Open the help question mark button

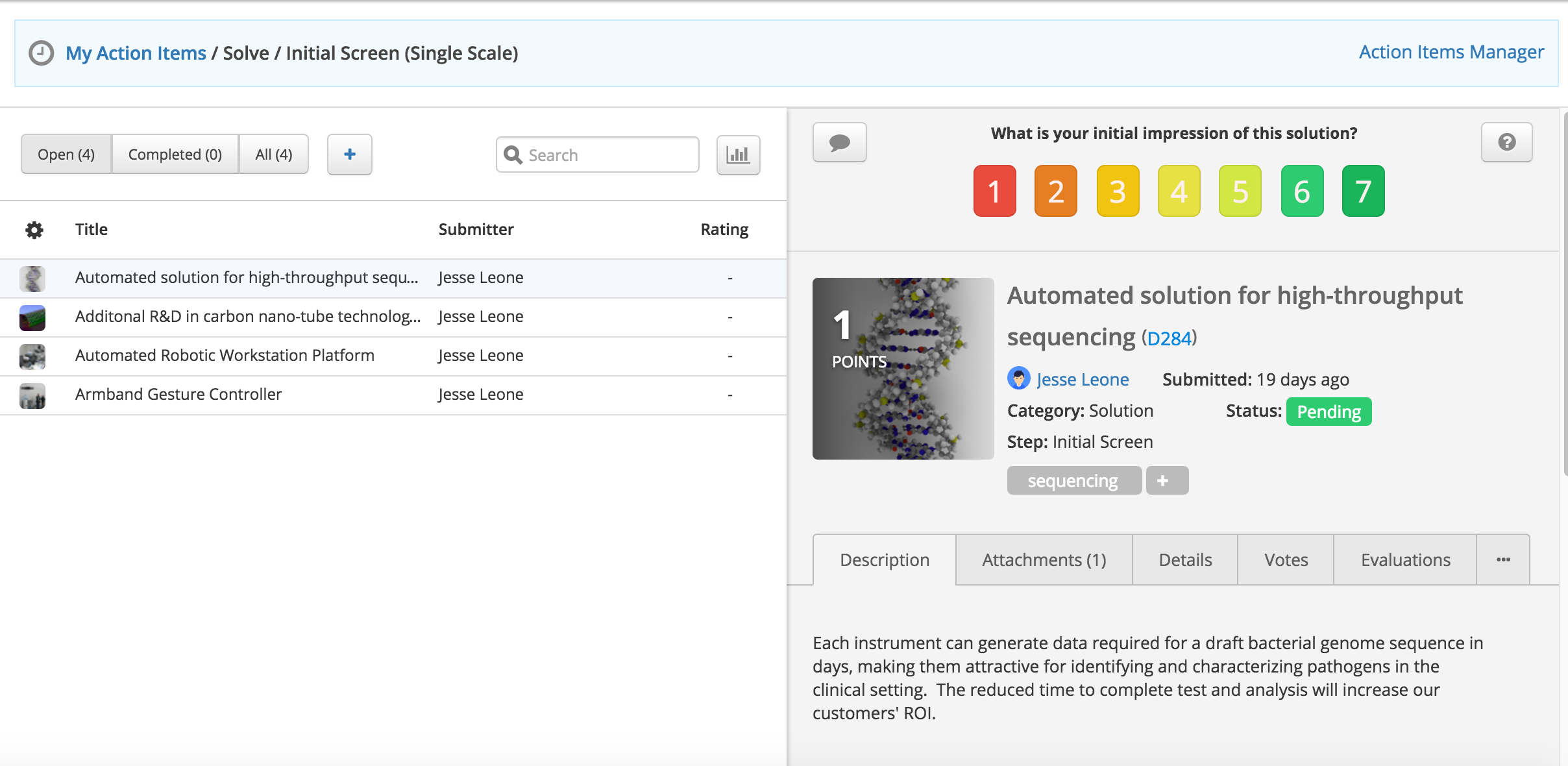tap(1506, 142)
